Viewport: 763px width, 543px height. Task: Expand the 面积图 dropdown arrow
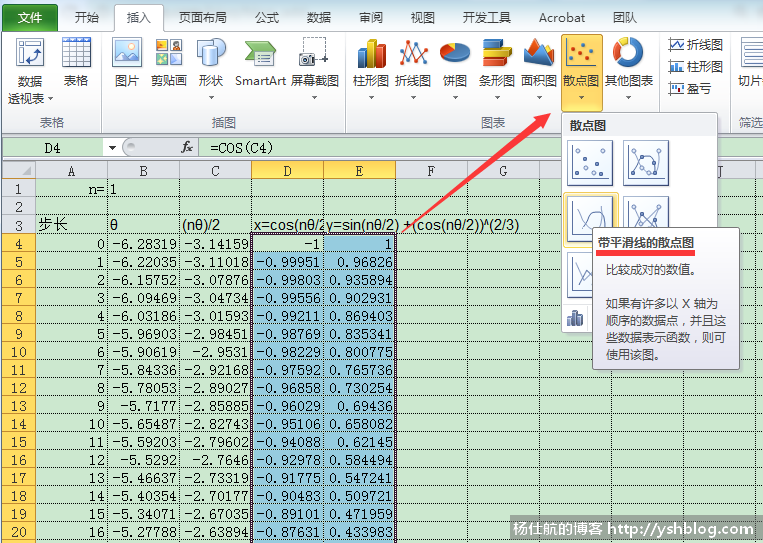tap(539, 98)
